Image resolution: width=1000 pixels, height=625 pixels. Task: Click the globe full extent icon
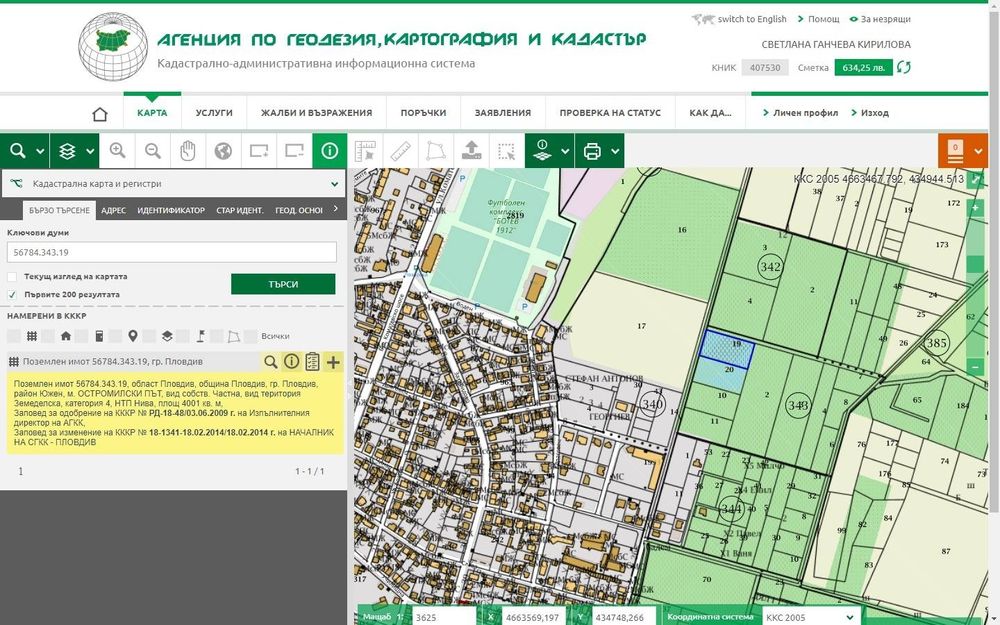pos(223,151)
